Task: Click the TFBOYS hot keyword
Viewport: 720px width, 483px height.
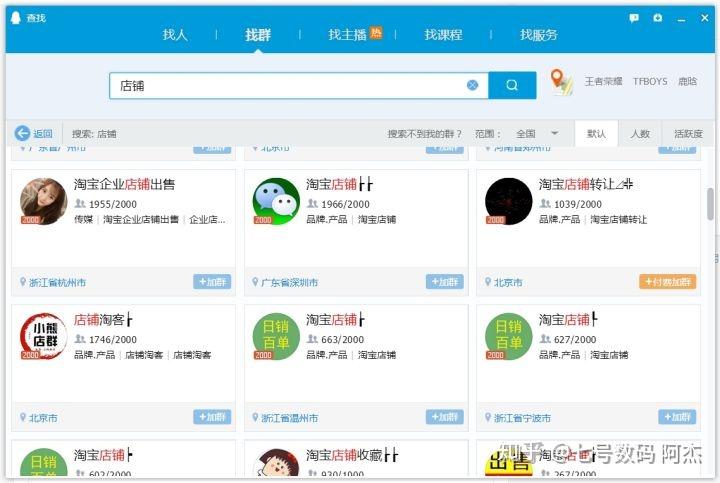Action: click(x=650, y=81)
